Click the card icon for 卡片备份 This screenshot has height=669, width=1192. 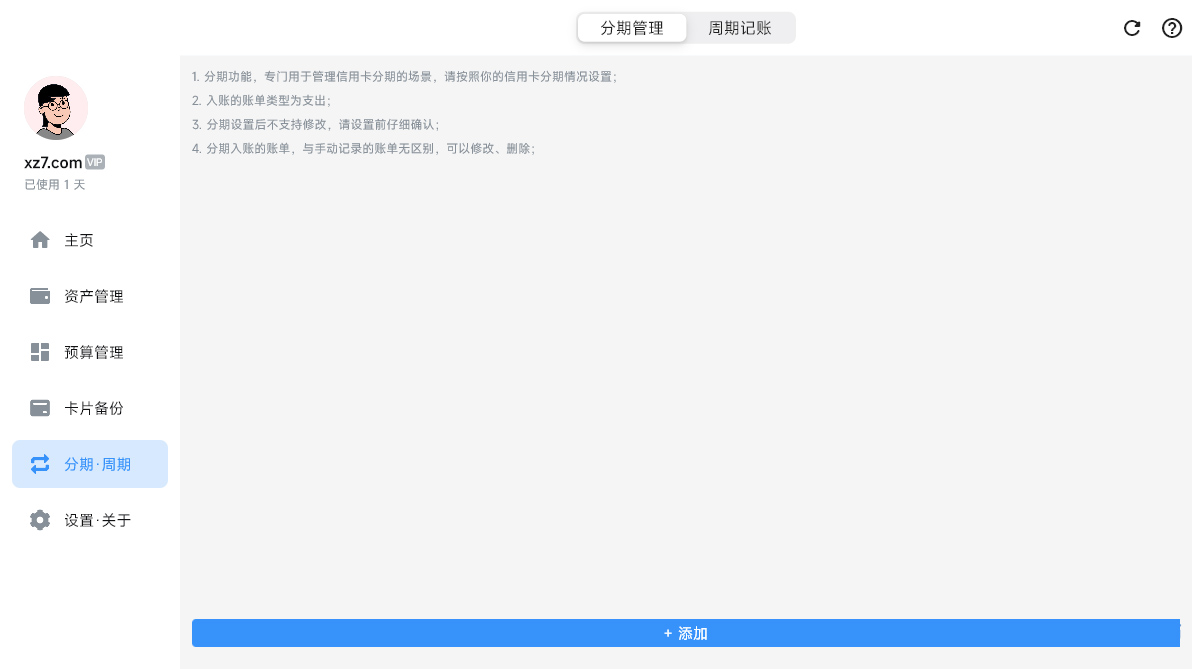pyautogui.click(x=40, y=408)
